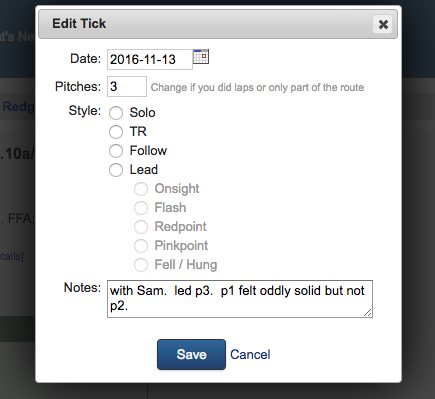
Task: Cancel editing the tick
Action: [x=250, y=354]
